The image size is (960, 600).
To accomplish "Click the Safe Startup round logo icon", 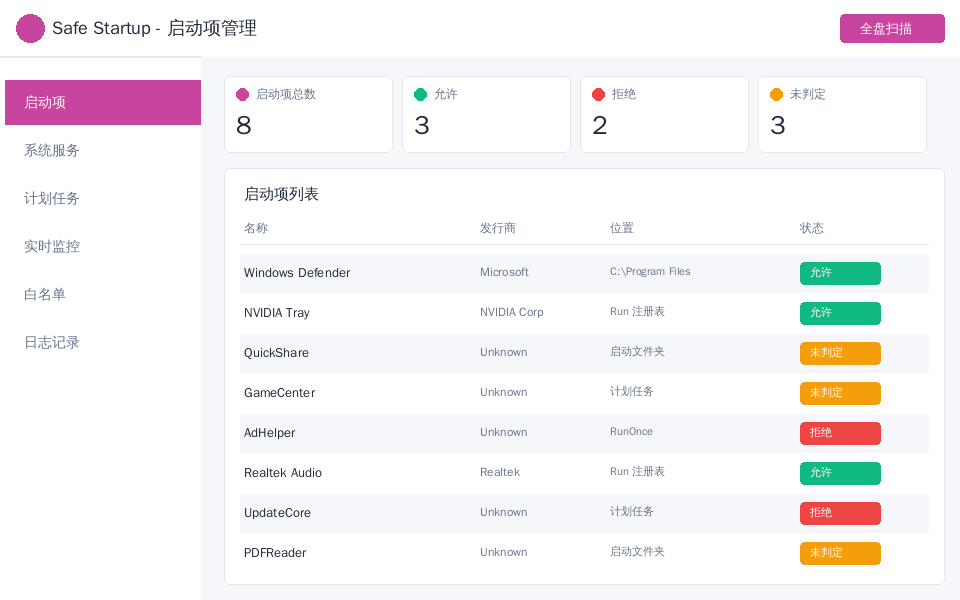I will tap(30, 28).
